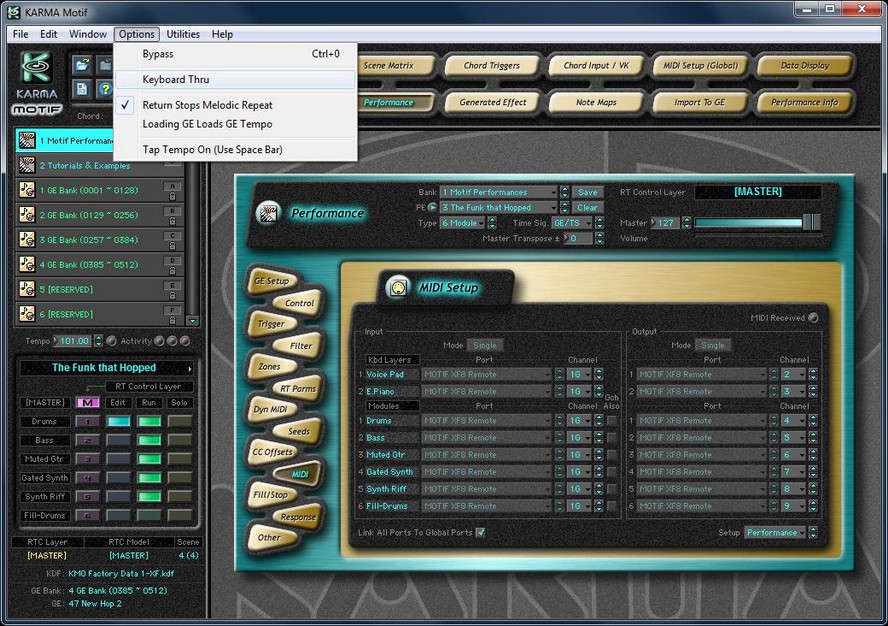Screen dimensions: 888x626
Task: Click the yellow question mark help icon
Action: (104, 89)
